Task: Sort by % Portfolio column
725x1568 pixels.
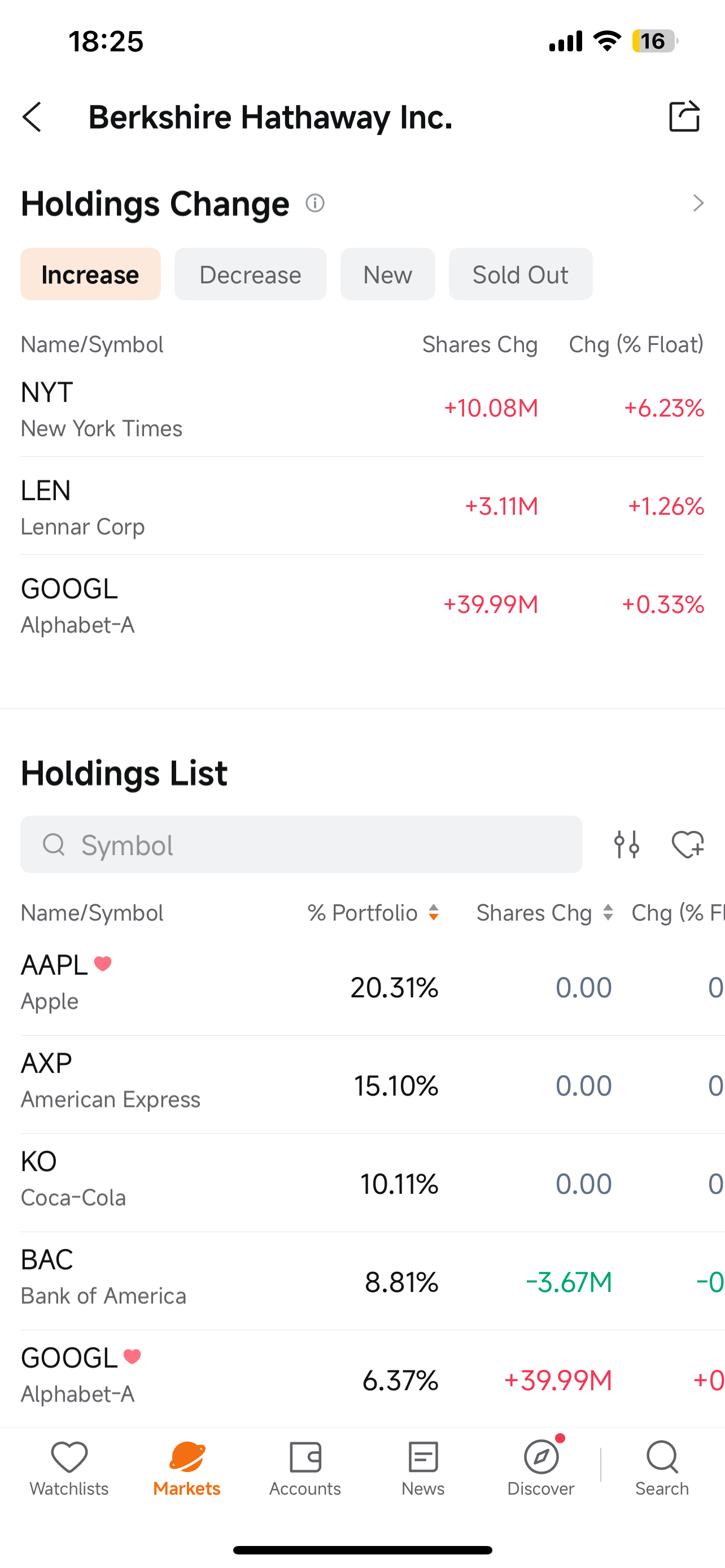Action: coord(373,913)
